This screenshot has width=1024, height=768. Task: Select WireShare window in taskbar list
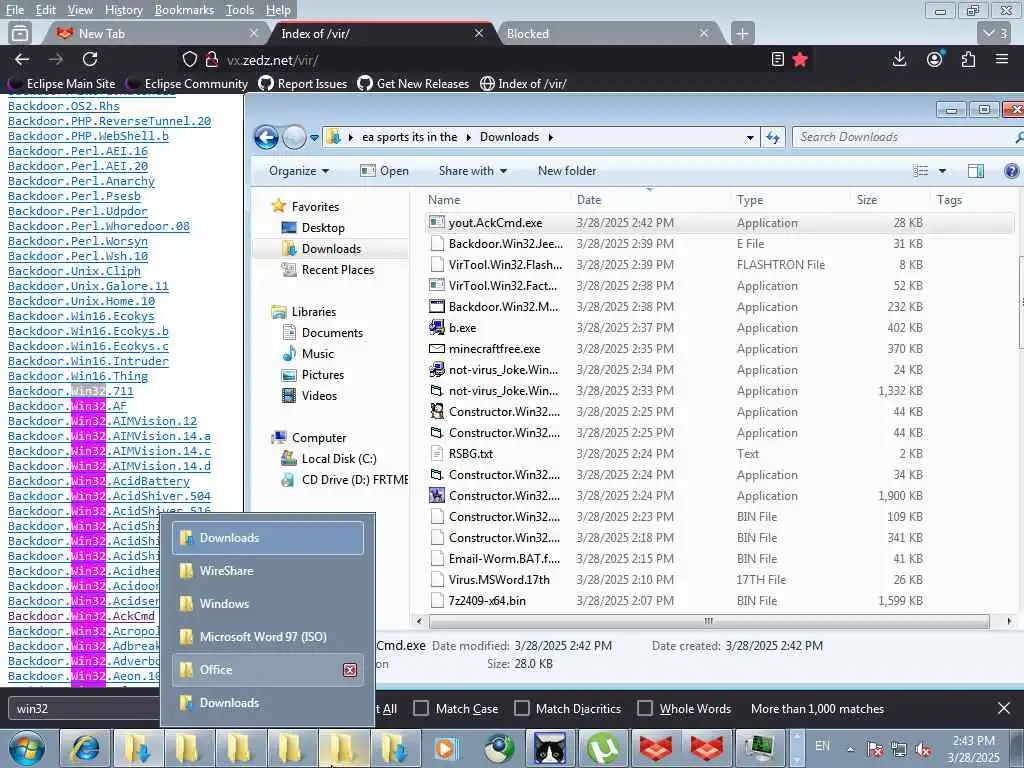tap(268, 571)
